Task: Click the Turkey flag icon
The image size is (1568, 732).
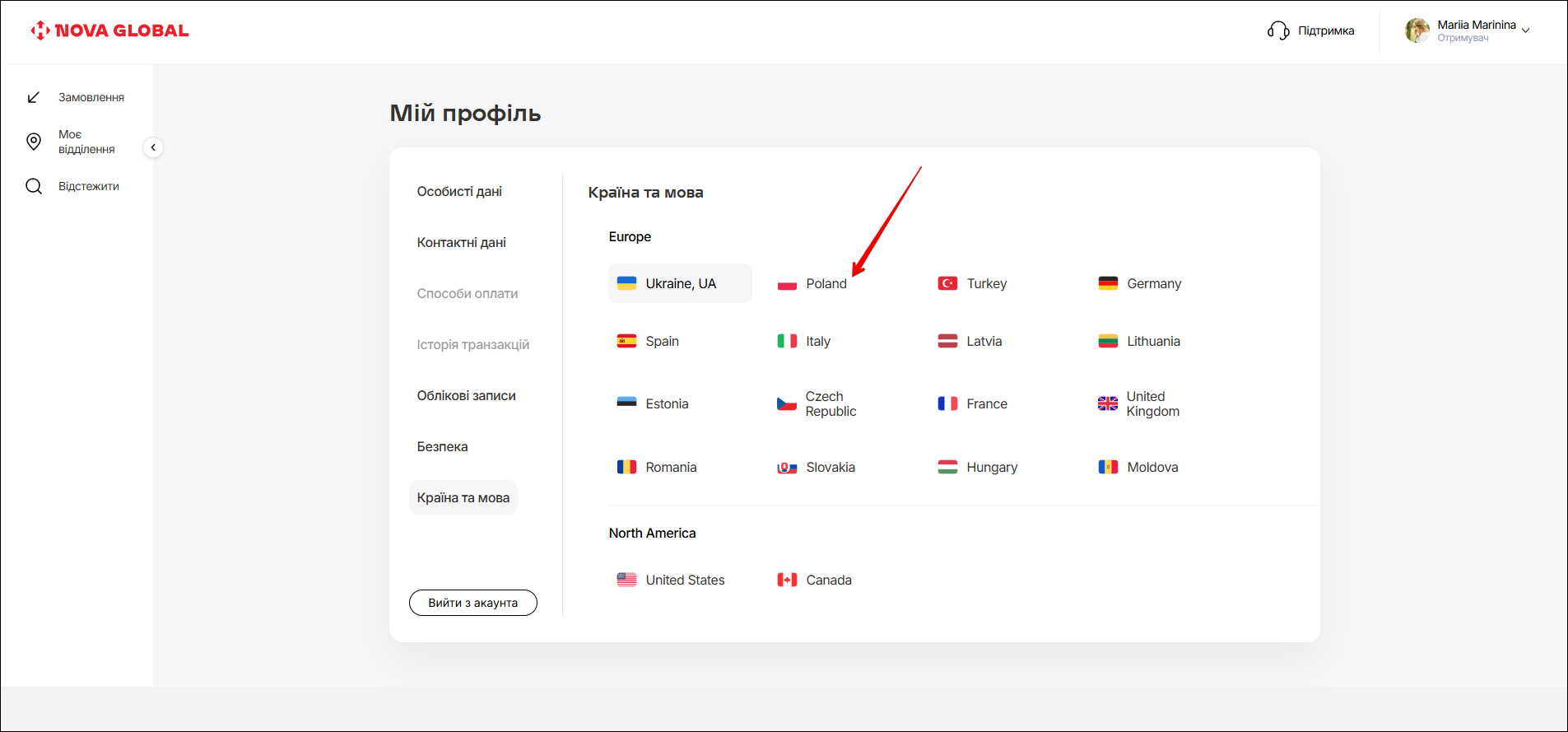Action: tap(947, 284)
